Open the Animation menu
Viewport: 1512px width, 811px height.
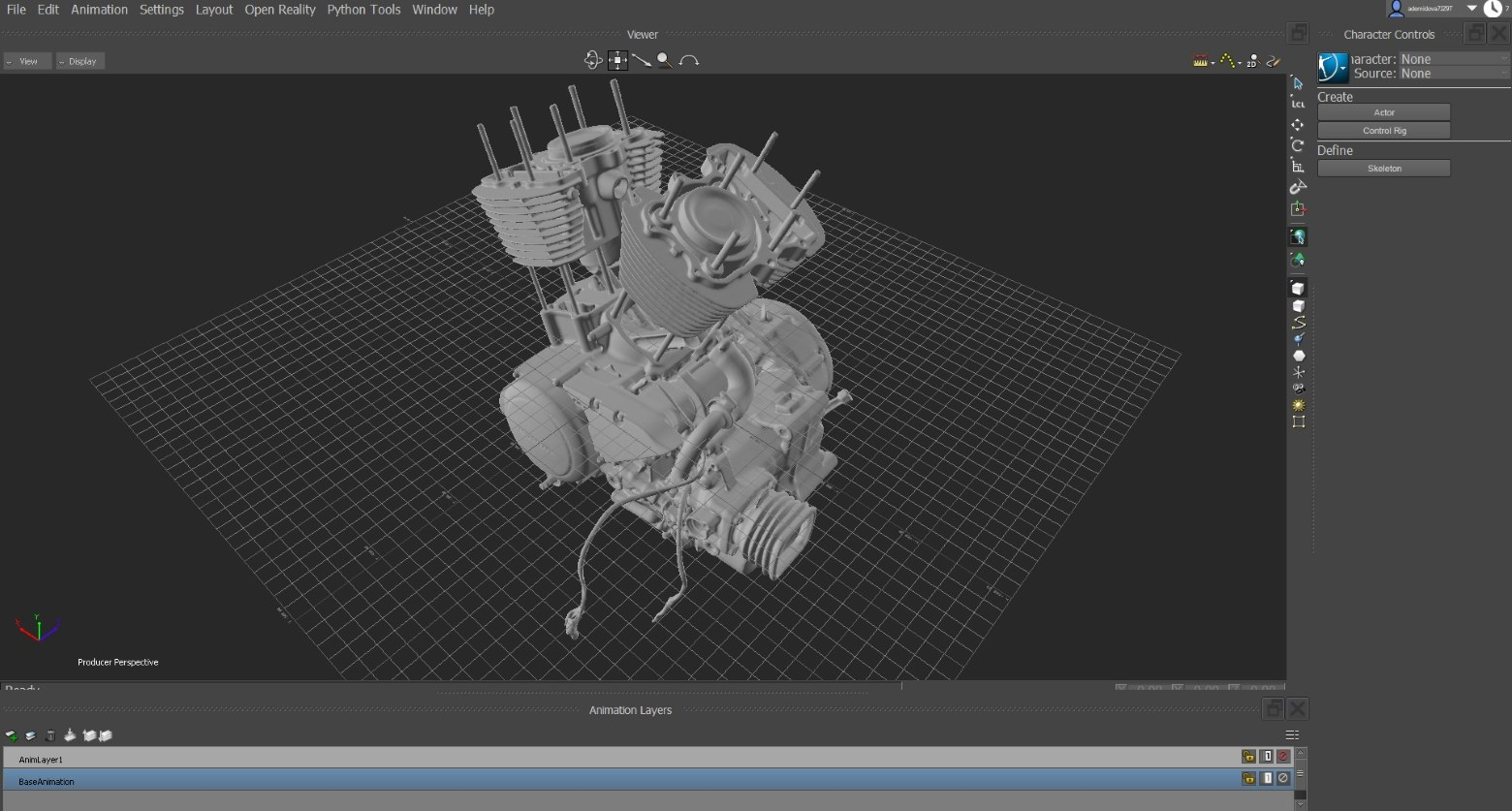[99, 10]
